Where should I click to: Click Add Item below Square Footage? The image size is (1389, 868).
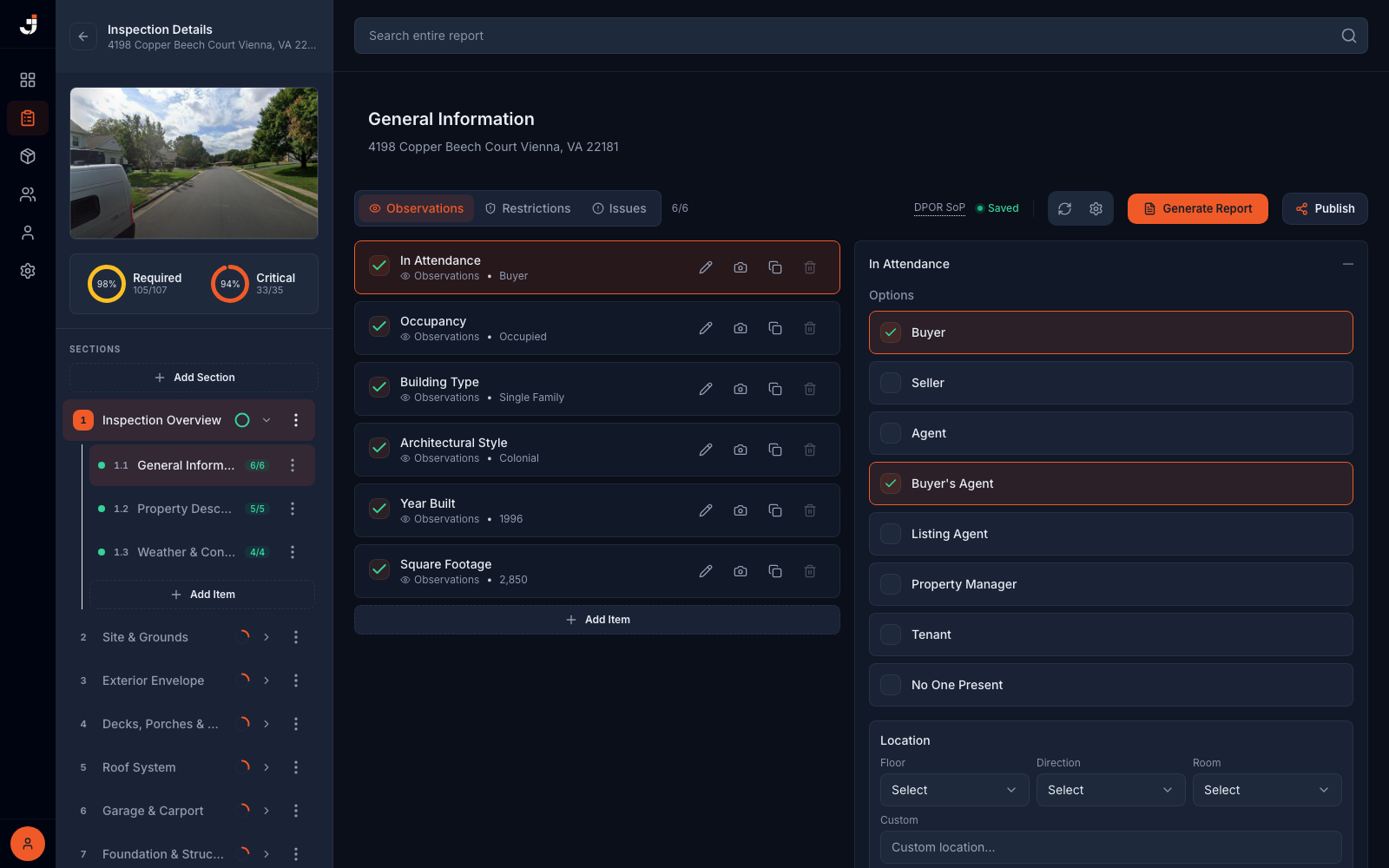[597, 620]
